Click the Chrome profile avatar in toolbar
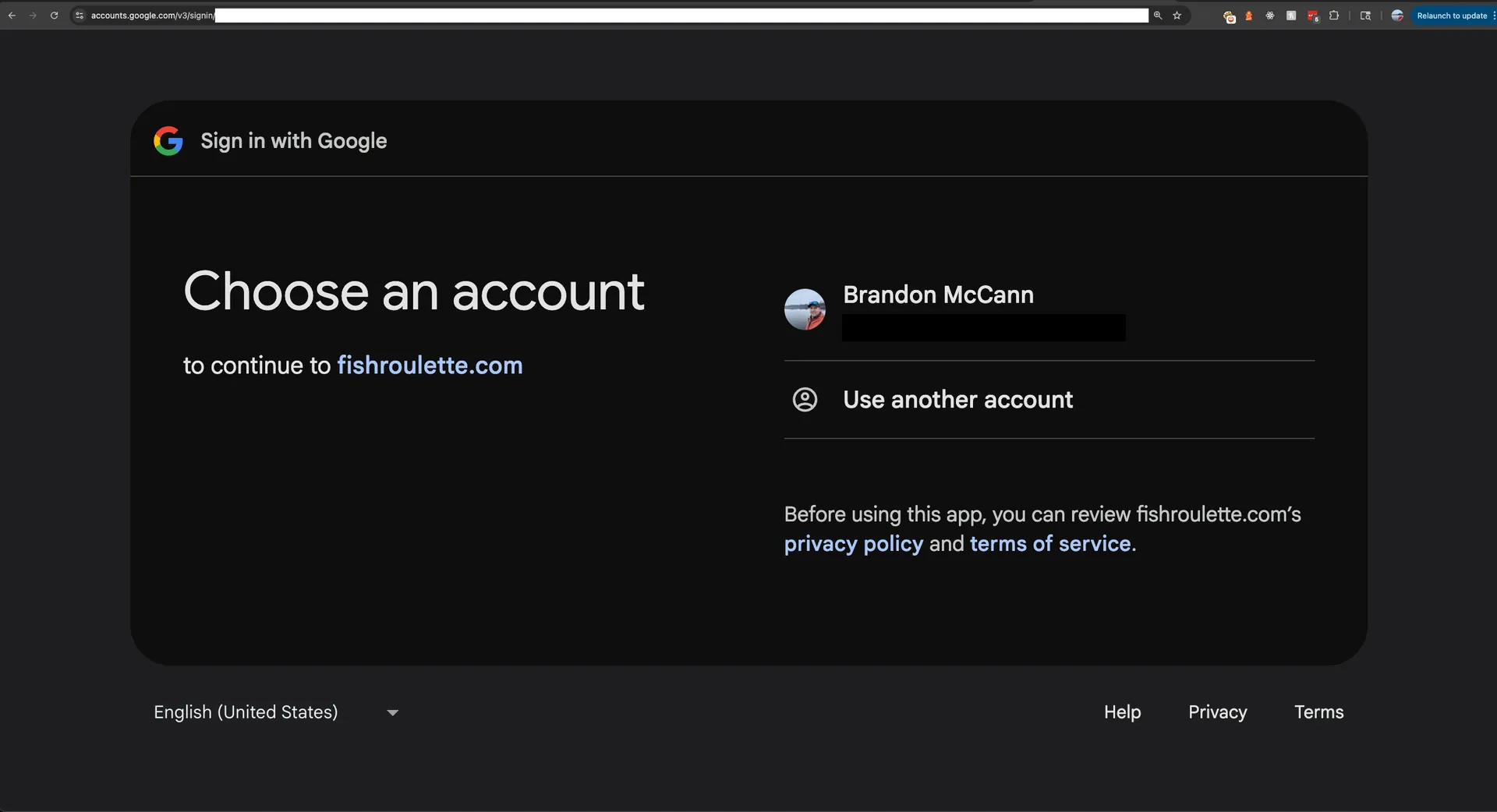The width and height of the screenshot is (1497, 812). coord(1397,16)
